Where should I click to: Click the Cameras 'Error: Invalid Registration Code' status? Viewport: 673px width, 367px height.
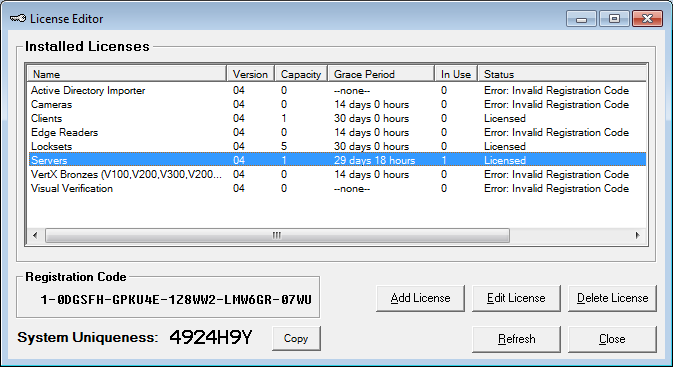point(556,104)
